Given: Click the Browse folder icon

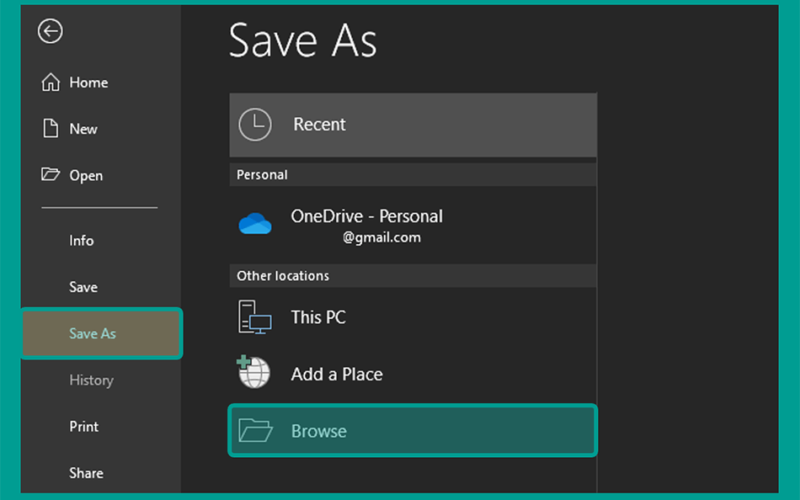Looking at the screenshot, I should [255, 430].
